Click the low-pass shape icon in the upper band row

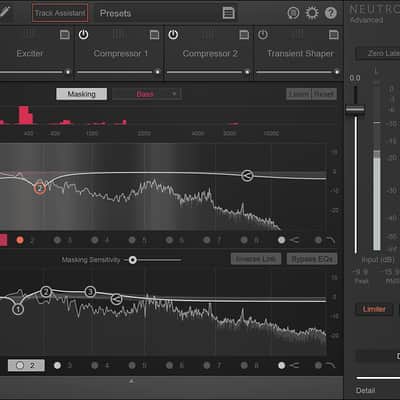coord(331,240)
